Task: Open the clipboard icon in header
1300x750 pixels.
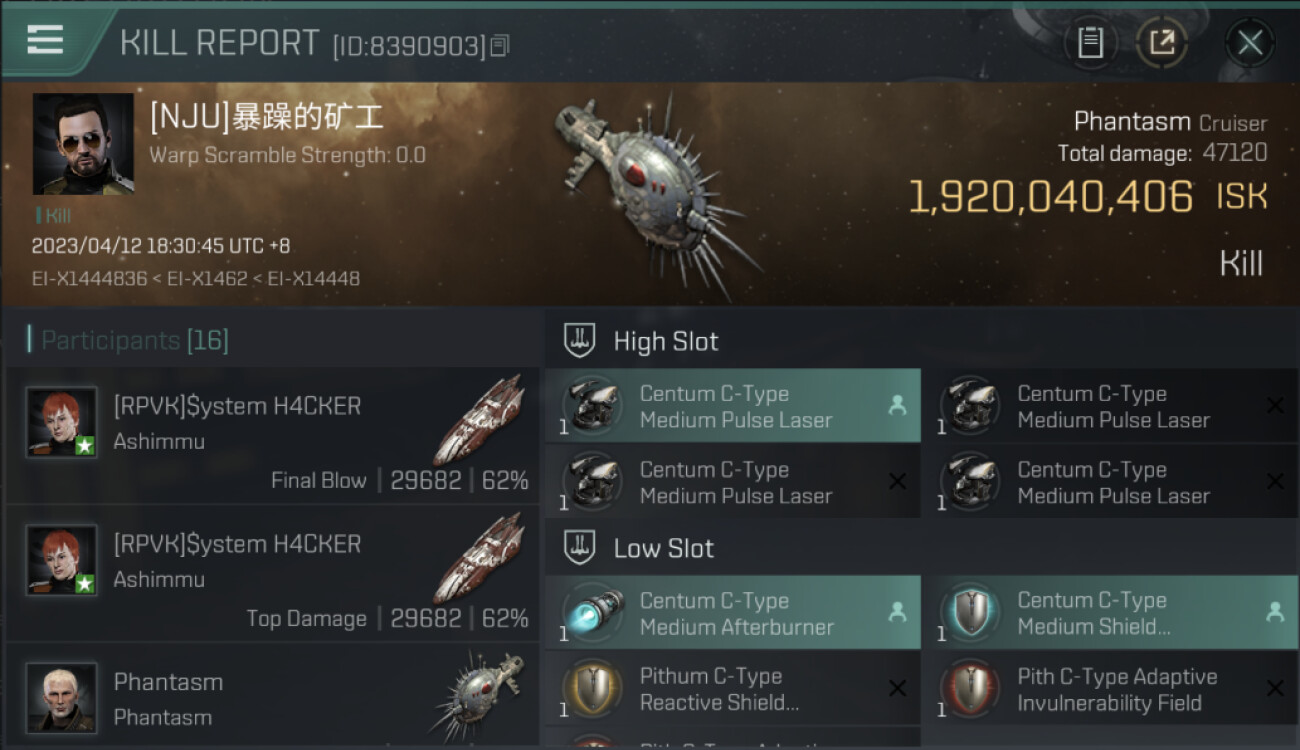Action: [1090, 42]
